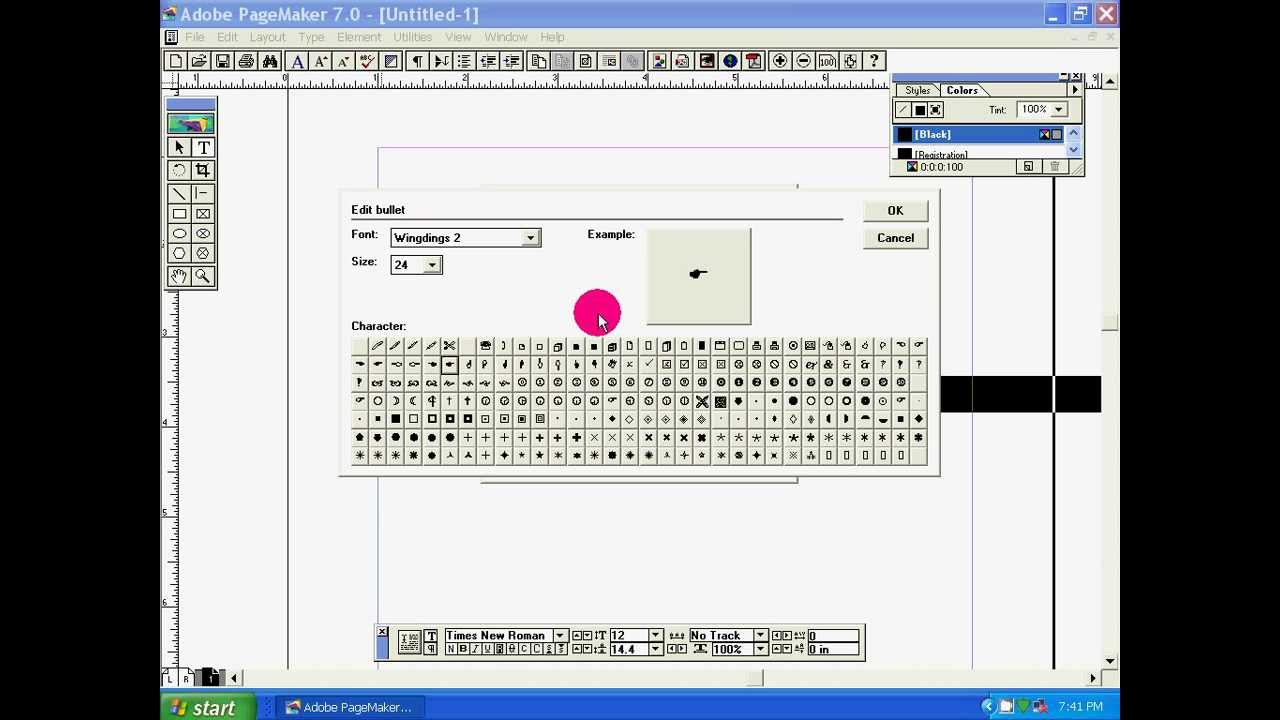Open the Colors palette flyout arrow

tap(1075, 90)
